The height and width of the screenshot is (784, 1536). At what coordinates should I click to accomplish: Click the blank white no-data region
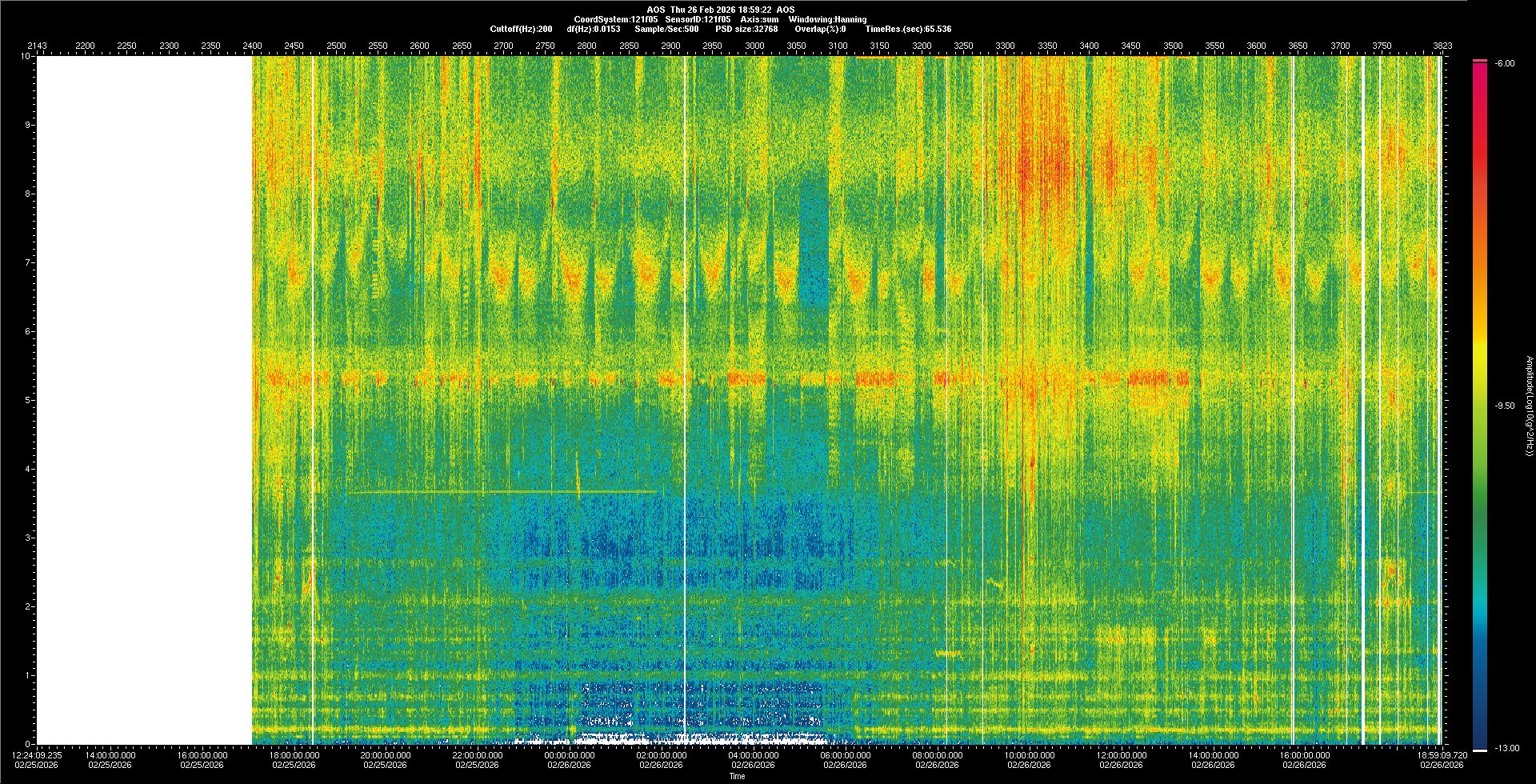click(x=144, y=400)
